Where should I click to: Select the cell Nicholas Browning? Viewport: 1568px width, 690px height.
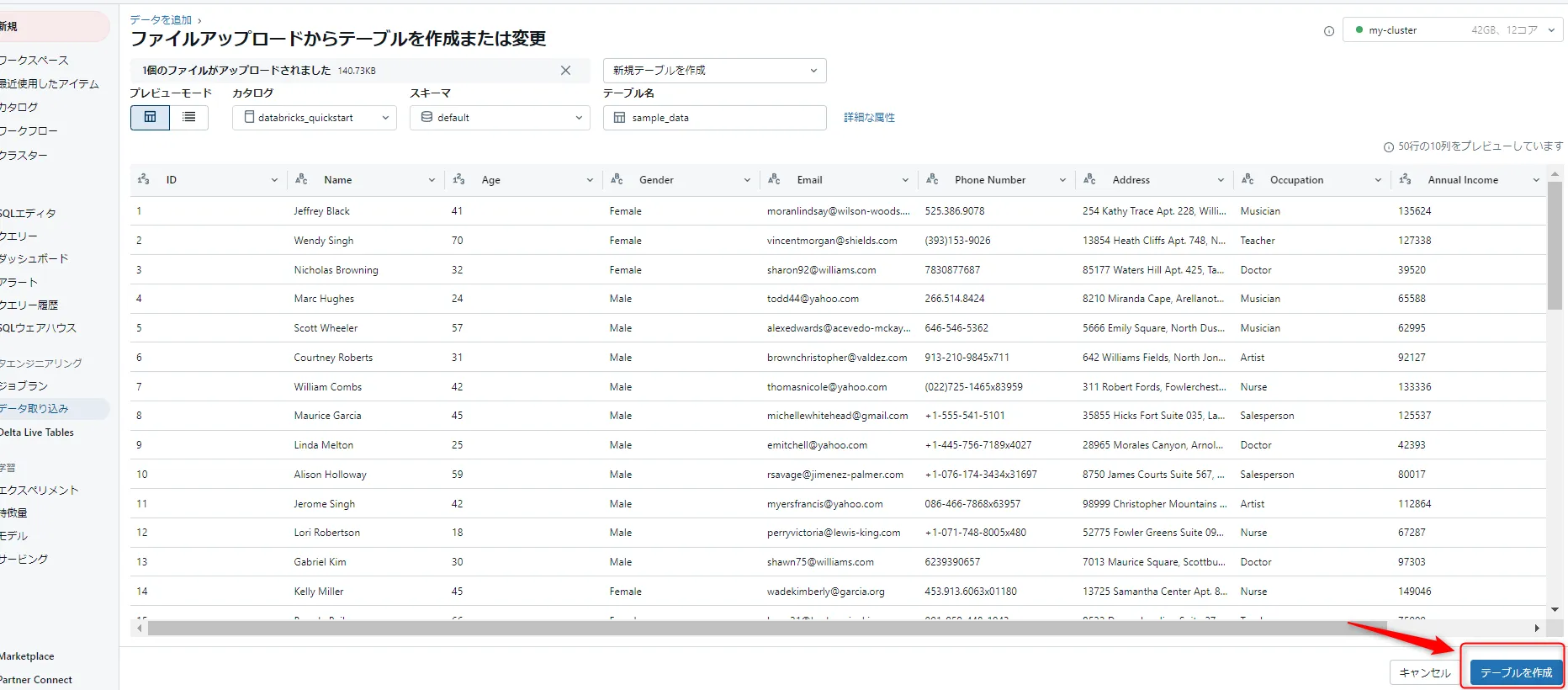[x=336, y=270]
